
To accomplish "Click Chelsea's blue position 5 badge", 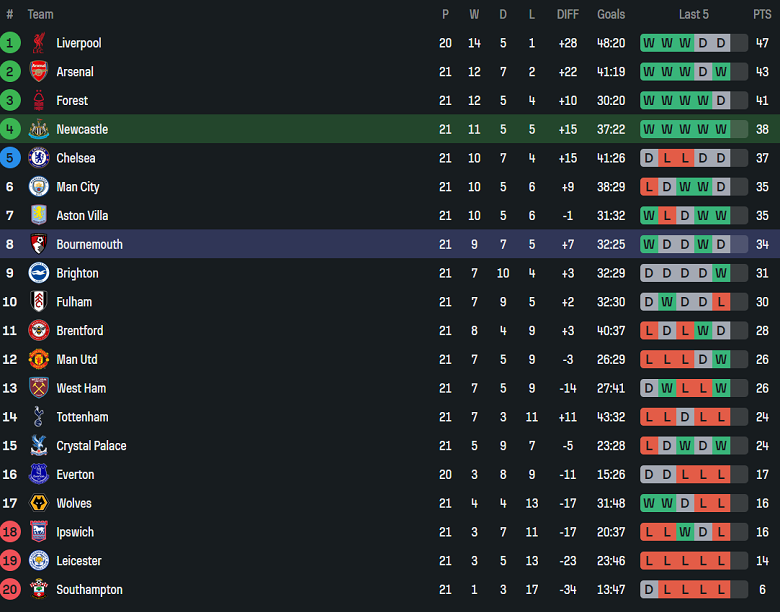I will tap(10, 158).
